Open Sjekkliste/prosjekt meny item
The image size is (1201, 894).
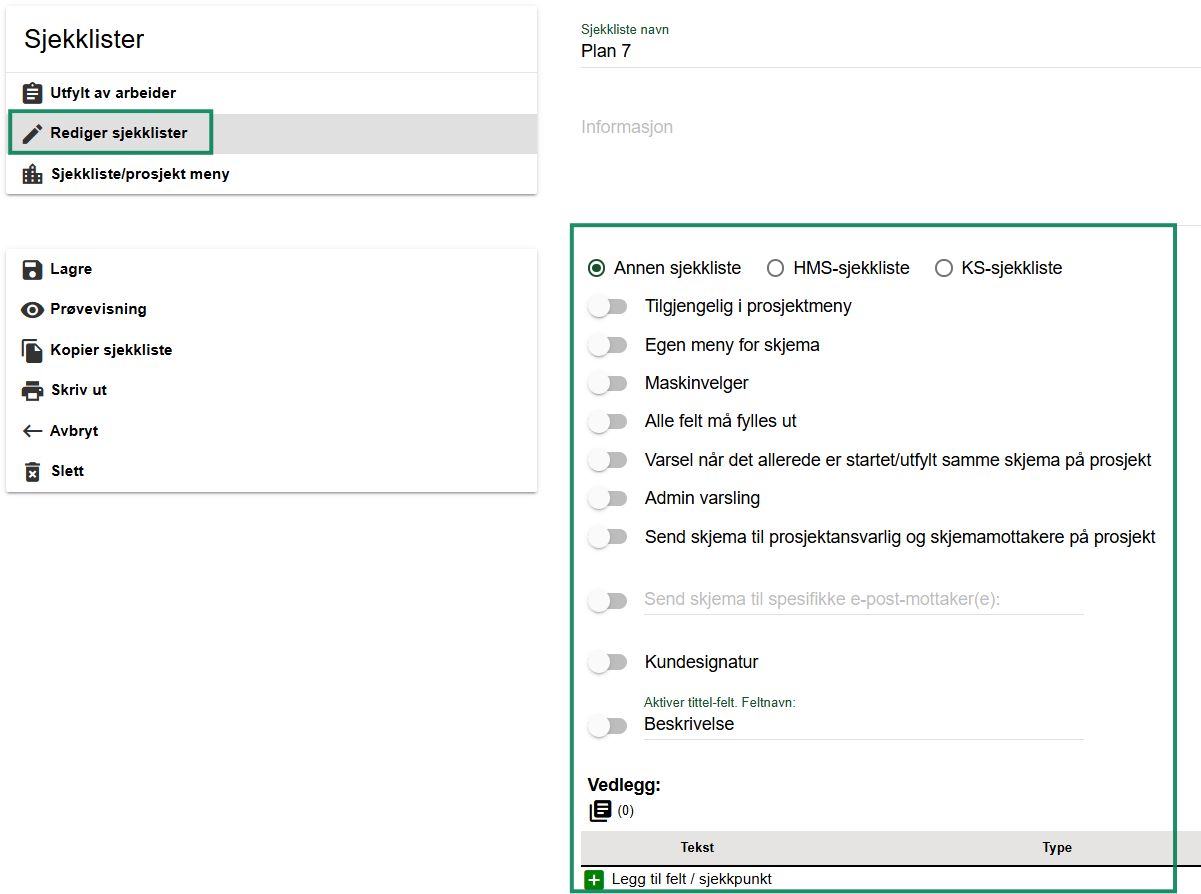139,174
